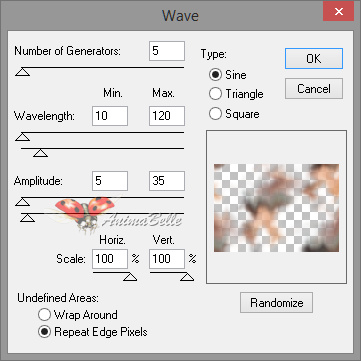Click the Amplitude maximum input field
The image size is (361, 361).
(x=167, y=181)
